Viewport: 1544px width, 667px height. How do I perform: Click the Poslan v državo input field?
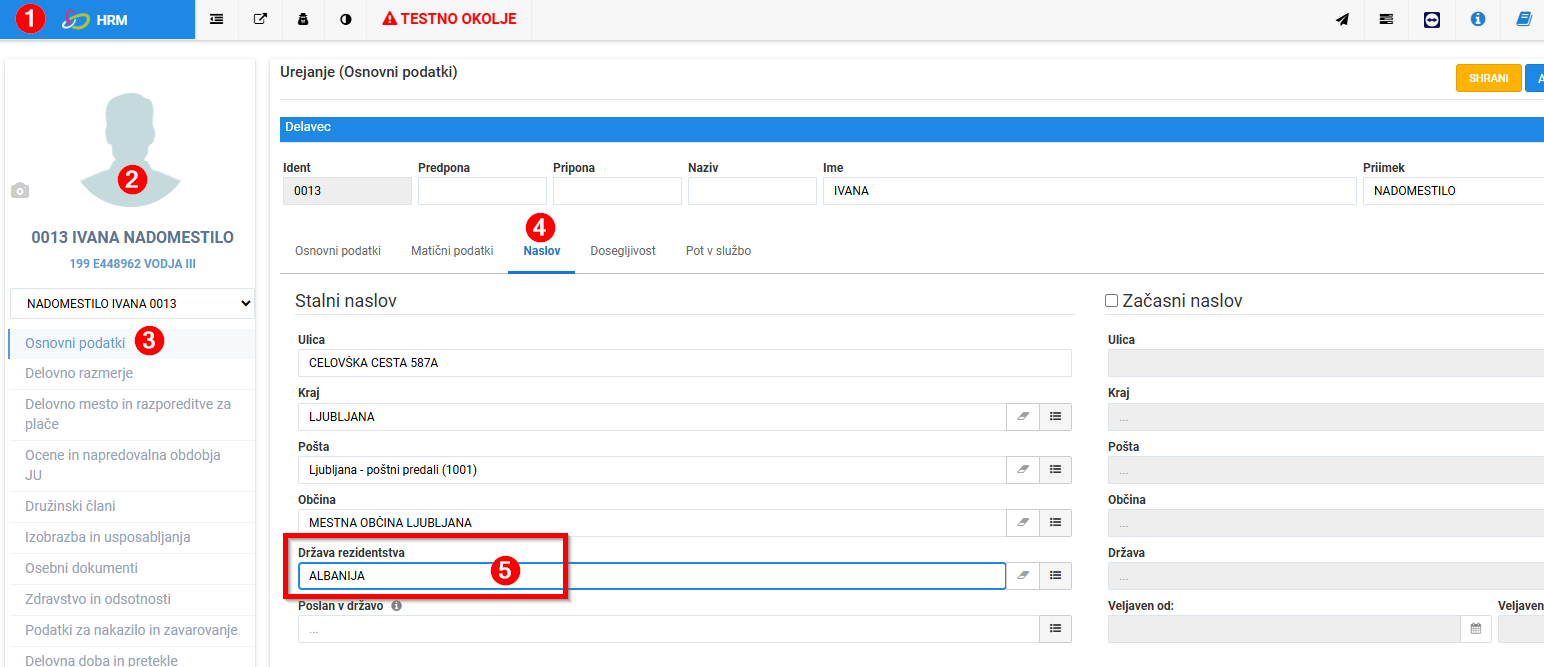668,629
